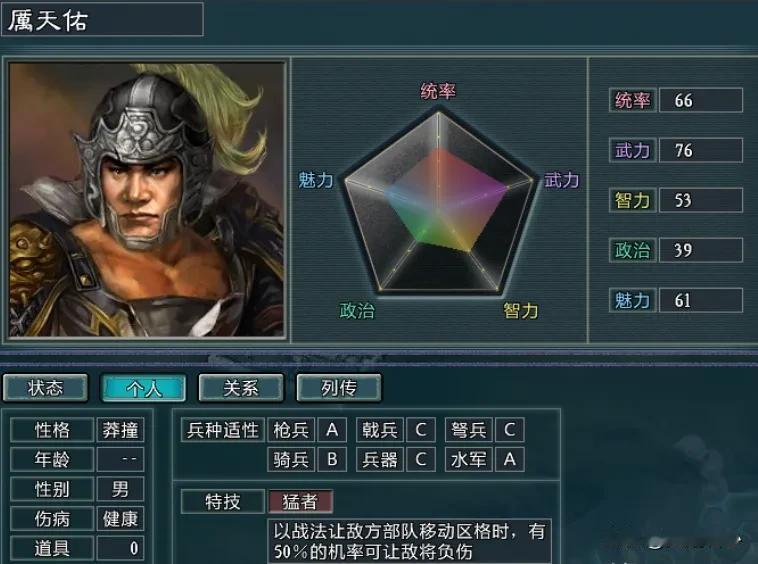Select the 武力 value field showing 76
The height and width of the screenshot is (564, 758).
click(x=700, y=150)
